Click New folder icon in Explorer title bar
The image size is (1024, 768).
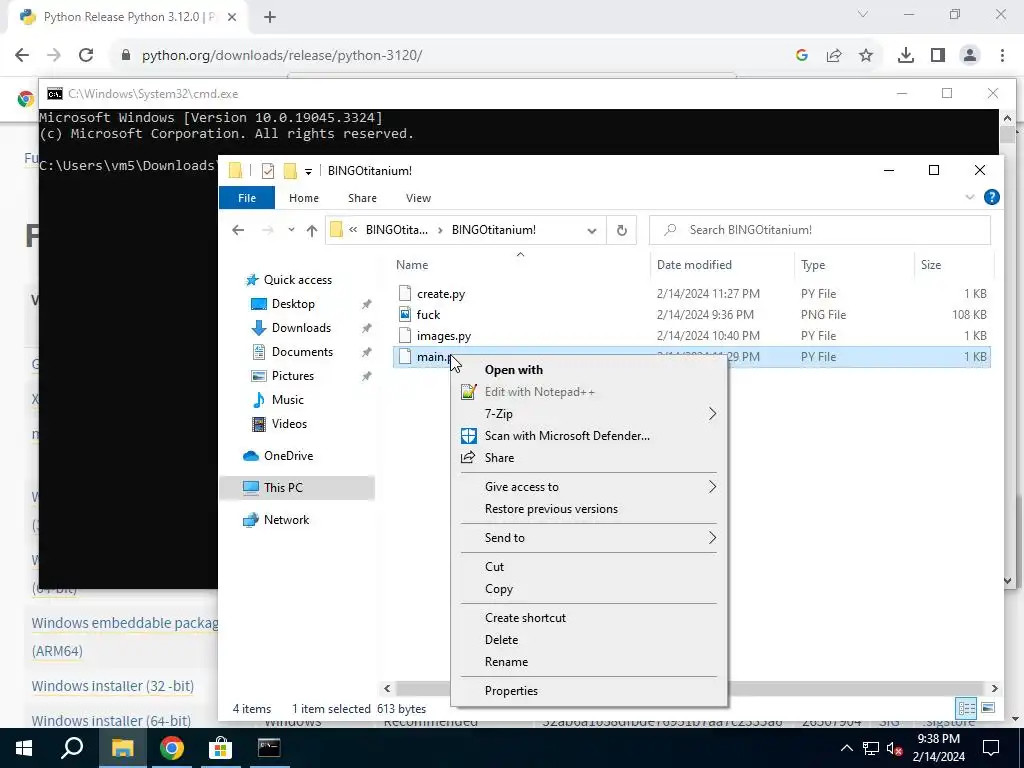pos(290,171)
